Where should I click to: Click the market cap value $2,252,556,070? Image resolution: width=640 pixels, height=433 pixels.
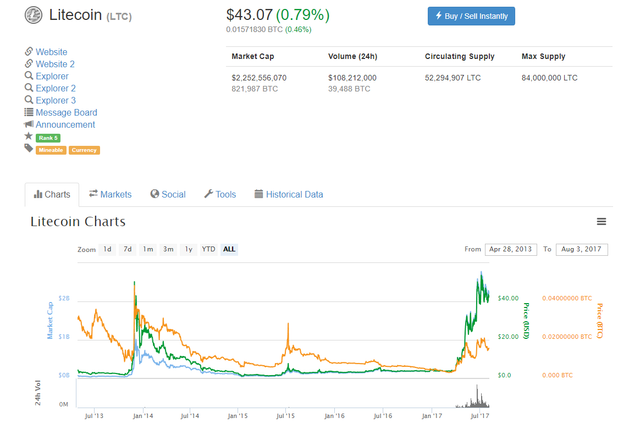[259, 78]
